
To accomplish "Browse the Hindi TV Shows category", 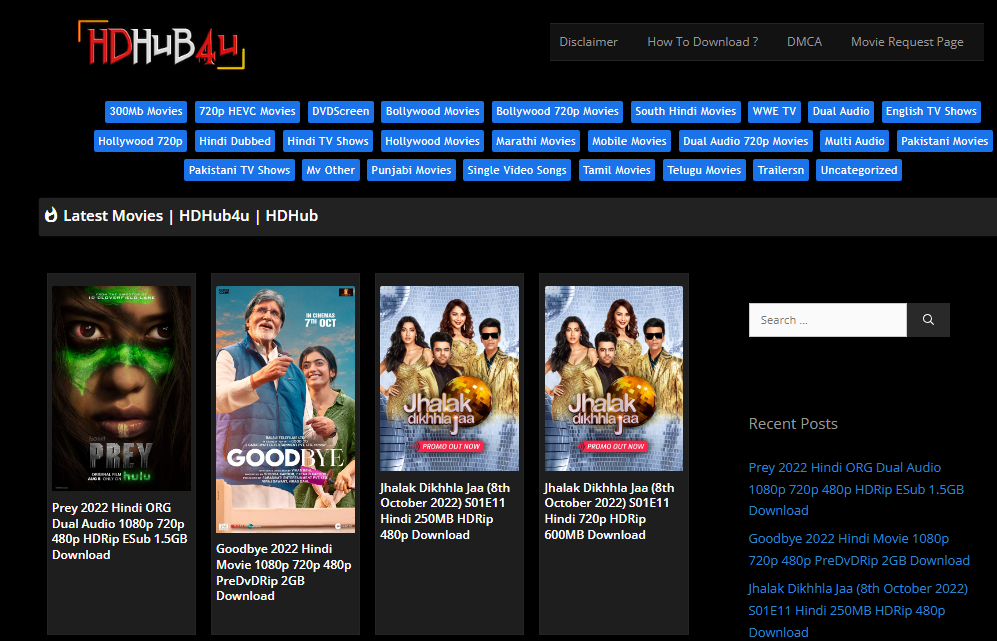I will (328, 141).
